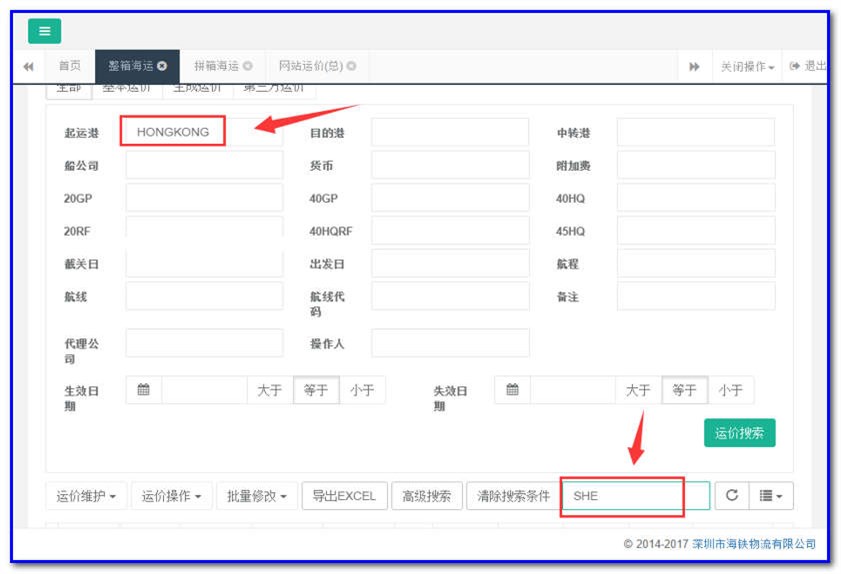The width and height of the screenshot is (841, 574).
Task: Click the 截关日 input field
Action: pyautogui.click(x=204, y=263)
